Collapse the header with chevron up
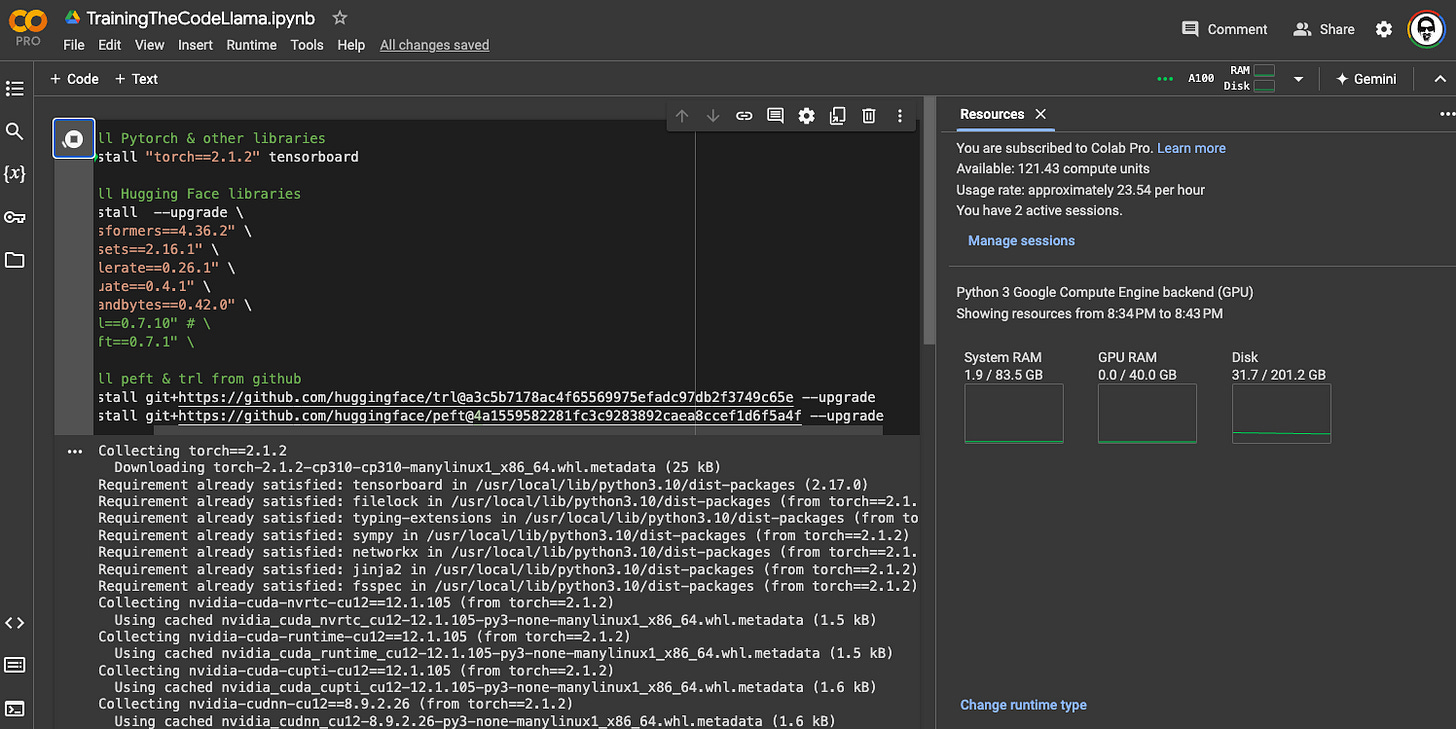This screenshot has height=729, width=1456. tap(1440, 79)
